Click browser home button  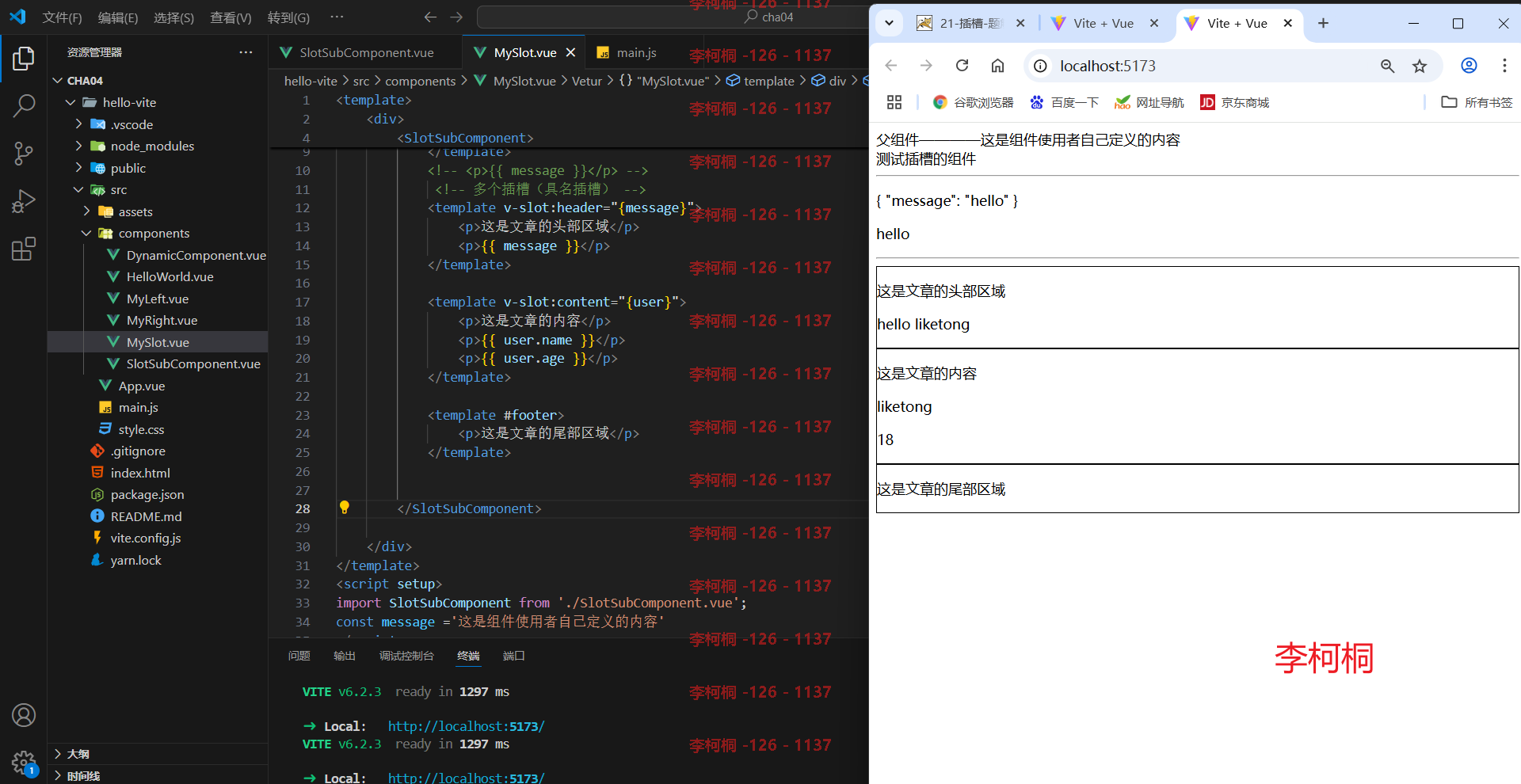tap(997, 66)
